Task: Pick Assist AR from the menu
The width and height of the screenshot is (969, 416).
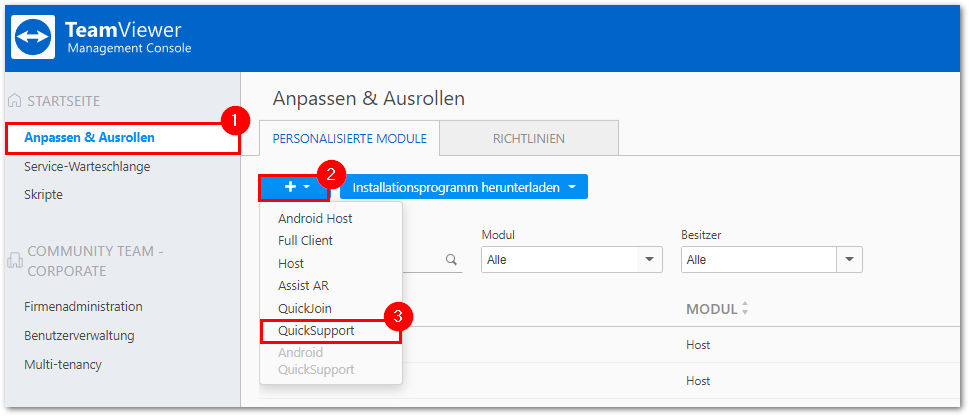Action: [303, 286]
